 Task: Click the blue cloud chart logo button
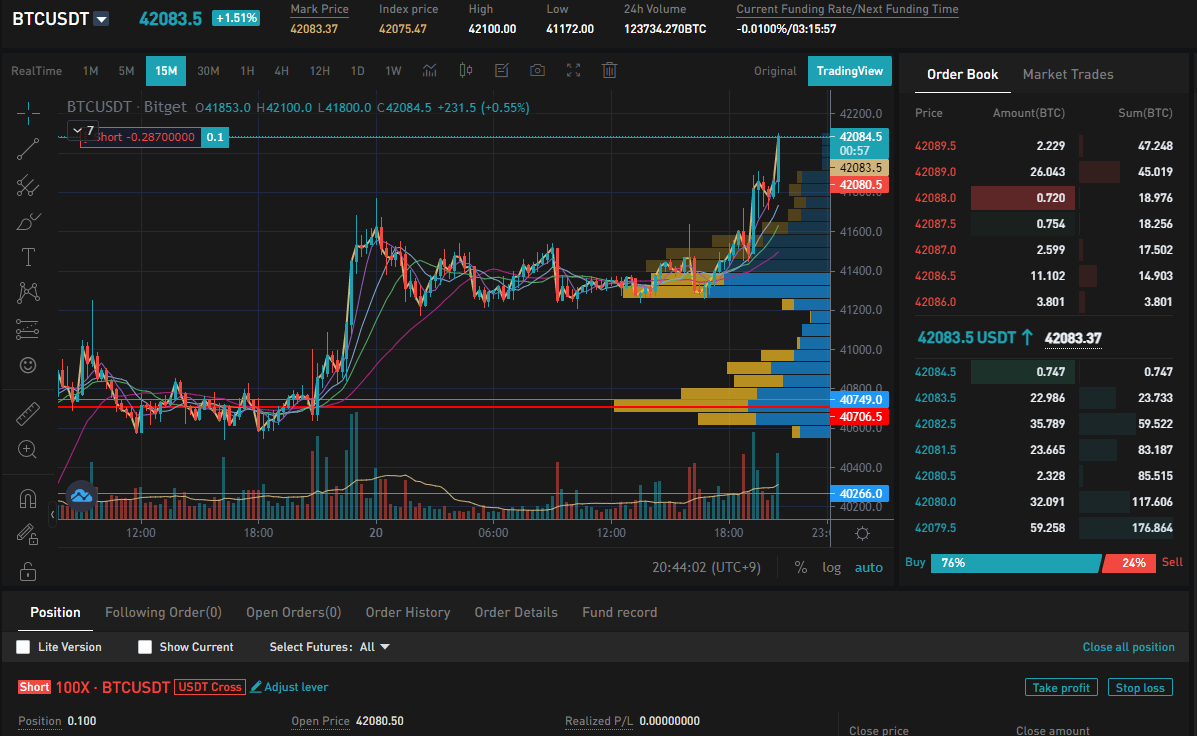[x=81, y=496]
